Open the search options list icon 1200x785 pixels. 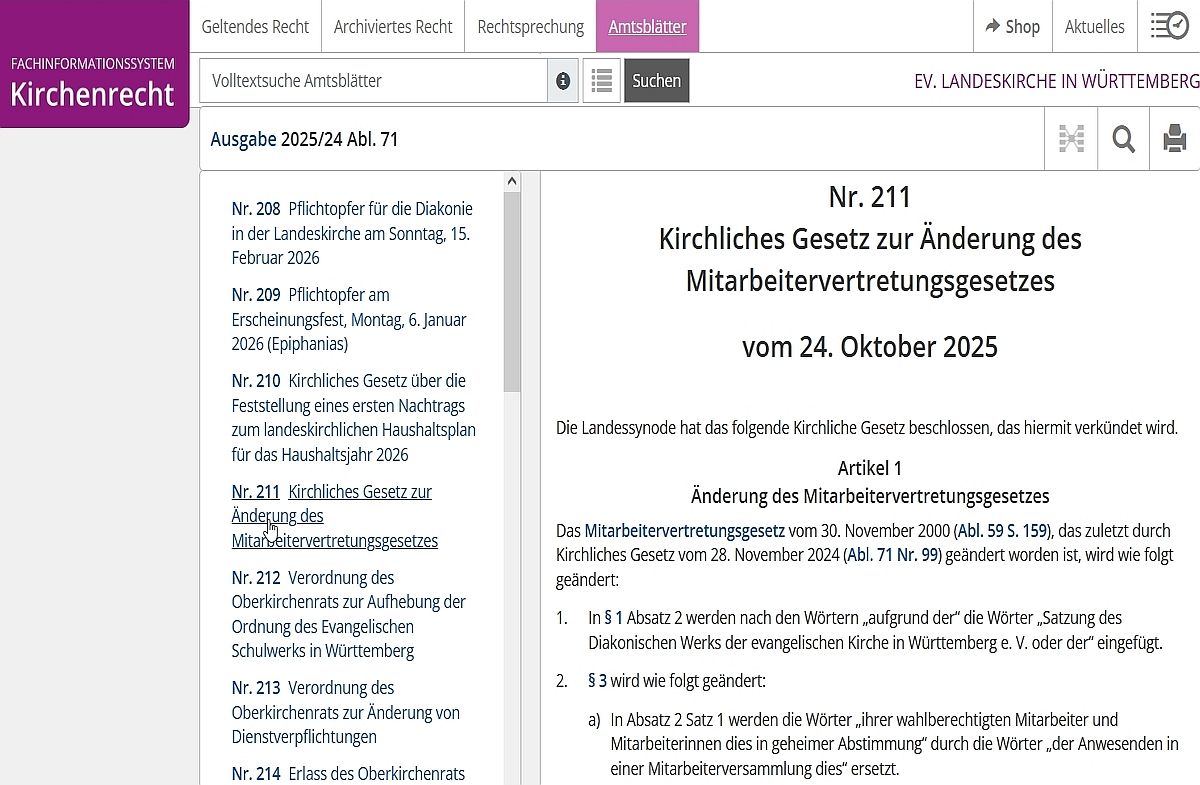[601, 81]
